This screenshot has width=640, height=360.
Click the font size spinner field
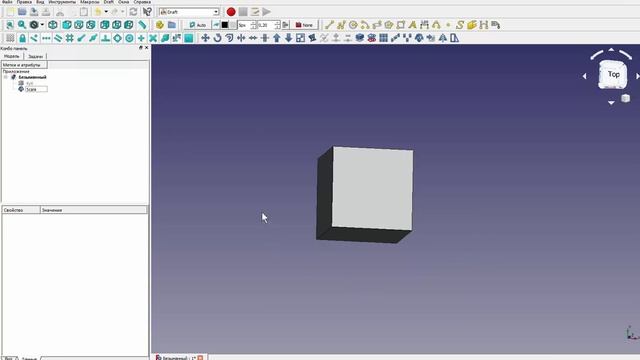(x=269, y=25)
